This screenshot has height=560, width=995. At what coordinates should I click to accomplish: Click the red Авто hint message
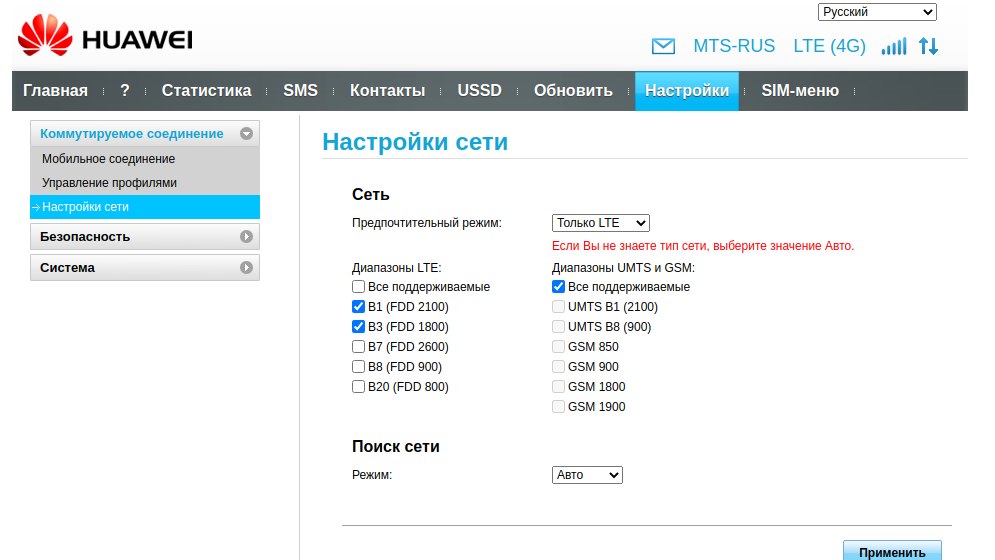(703, 246)
